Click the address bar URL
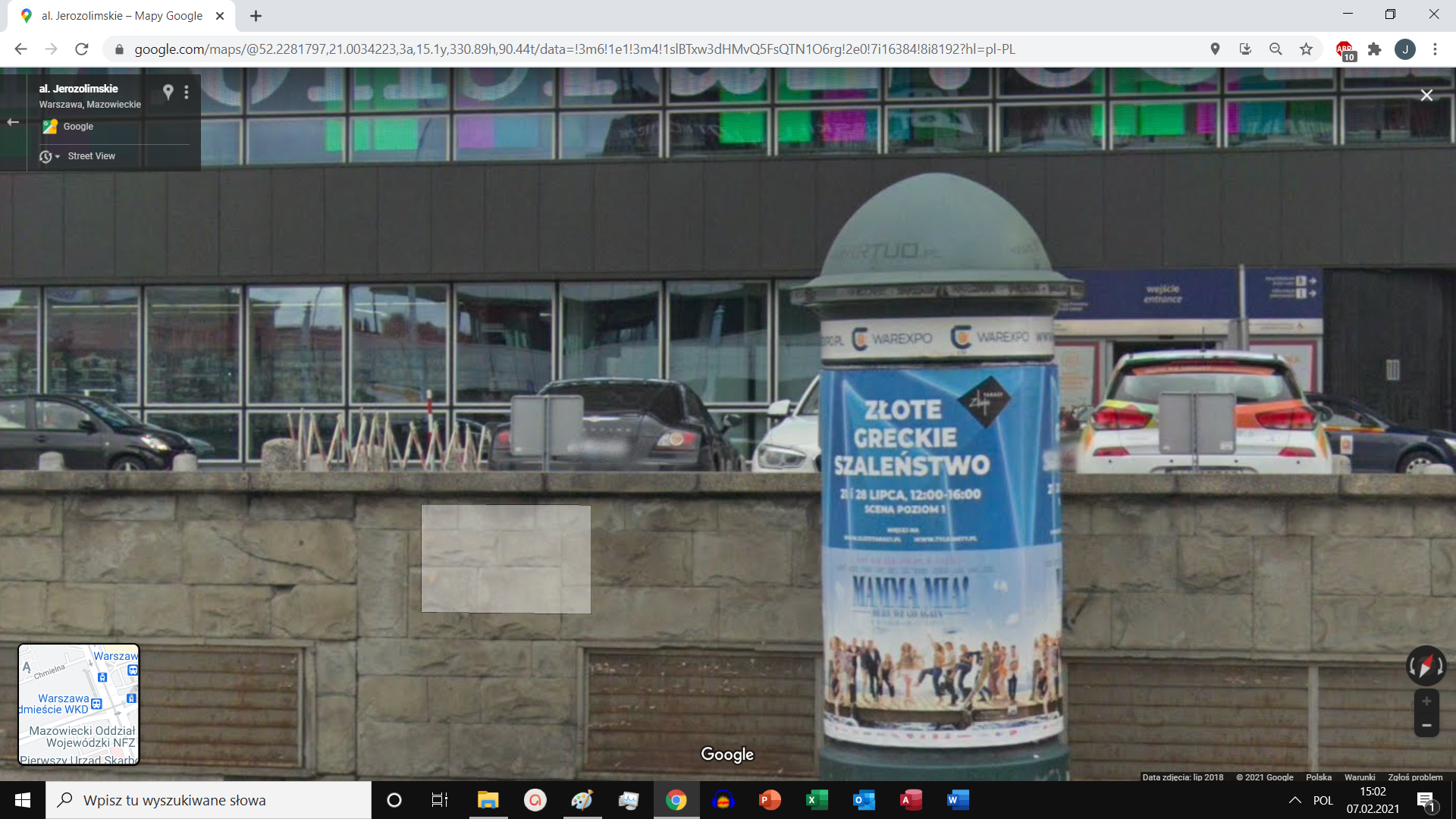The image size is (1456, 819). (x=575, y=49)
